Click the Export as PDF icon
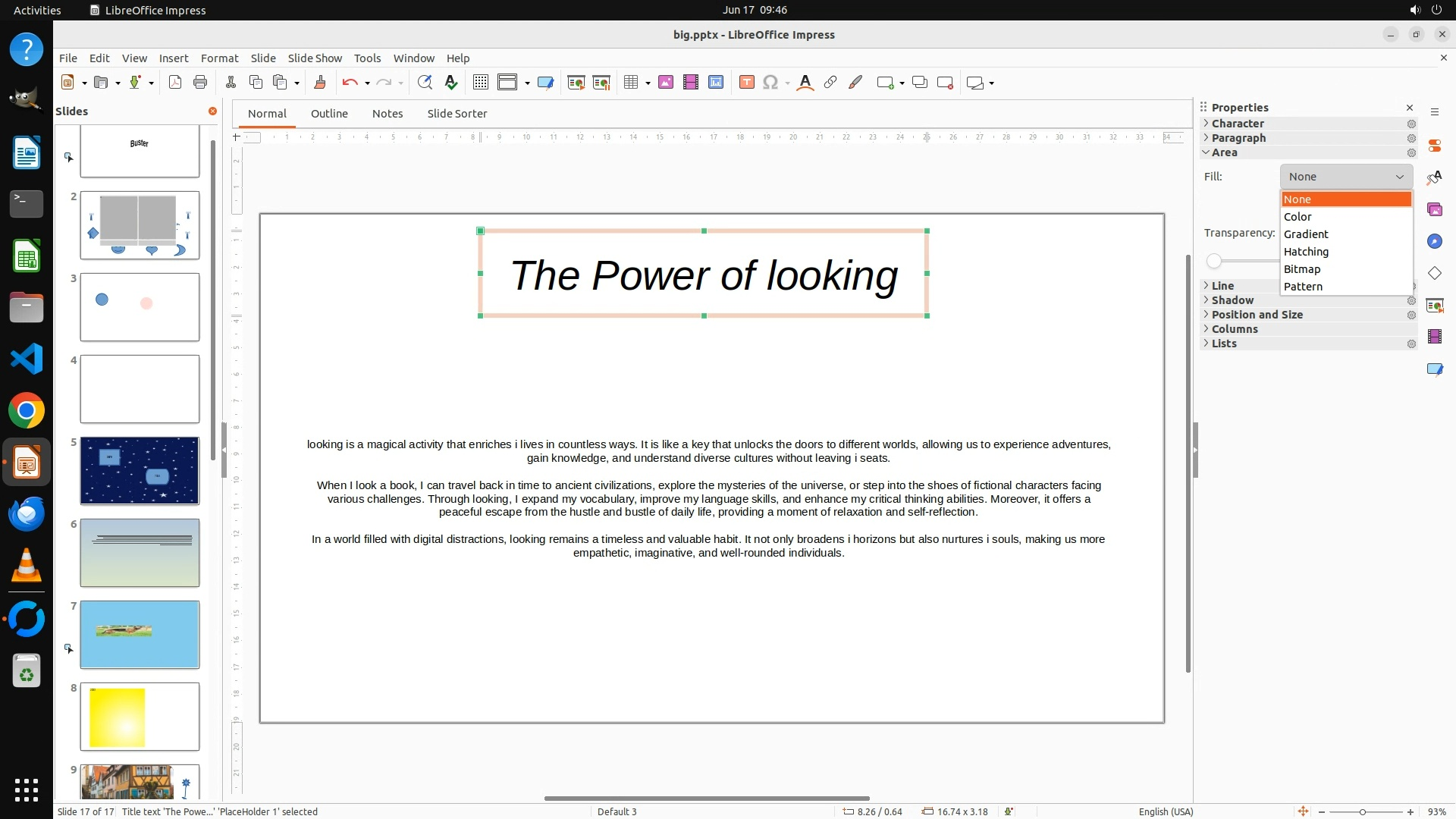 [175, 83]
